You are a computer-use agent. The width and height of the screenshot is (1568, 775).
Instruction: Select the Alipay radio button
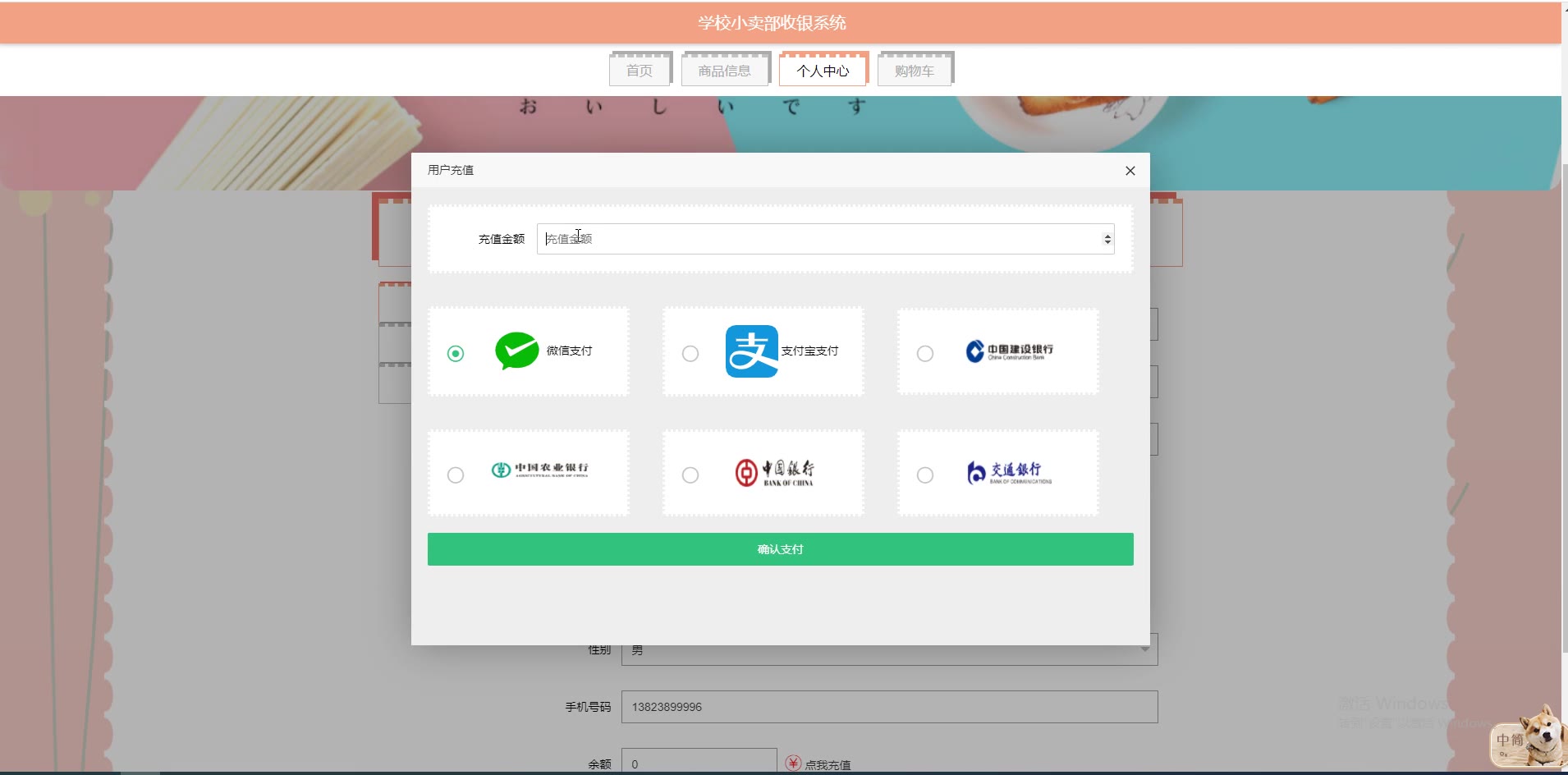(690, 353)
